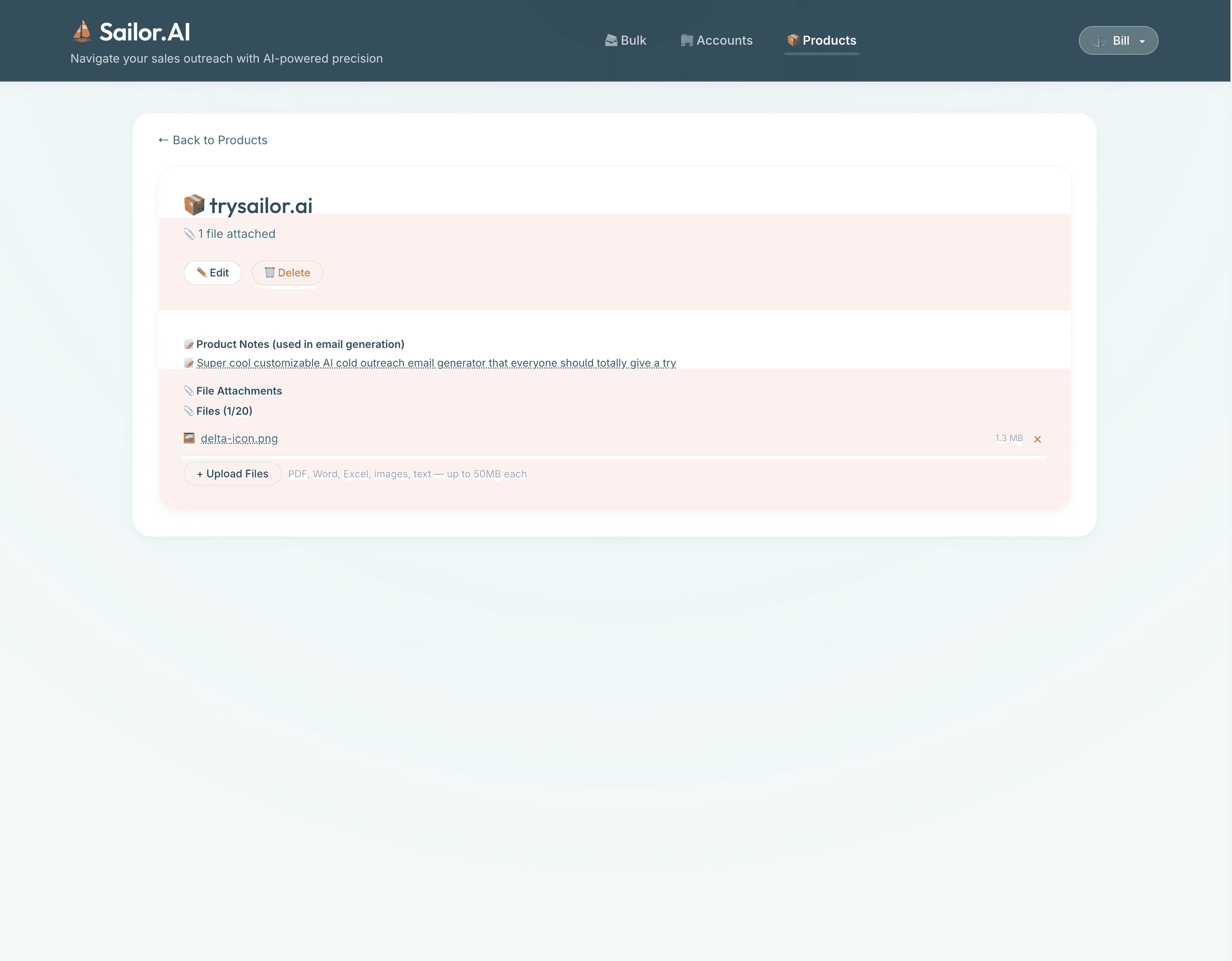
Task: Follow the Back to Products link
Action: tap(213, 140)
